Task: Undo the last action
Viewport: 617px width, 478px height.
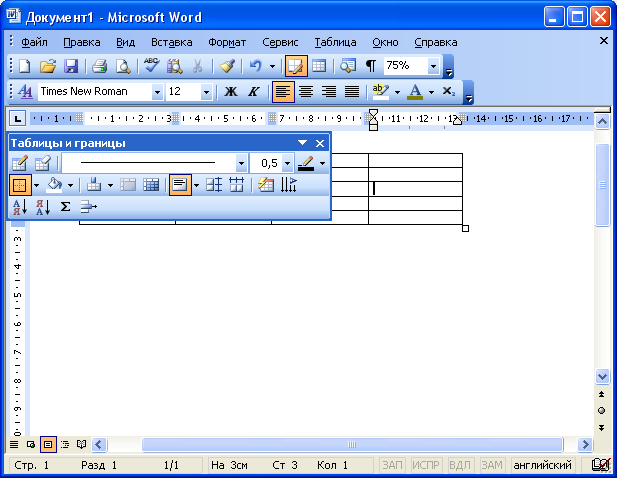Action: (x=256, y=66)
